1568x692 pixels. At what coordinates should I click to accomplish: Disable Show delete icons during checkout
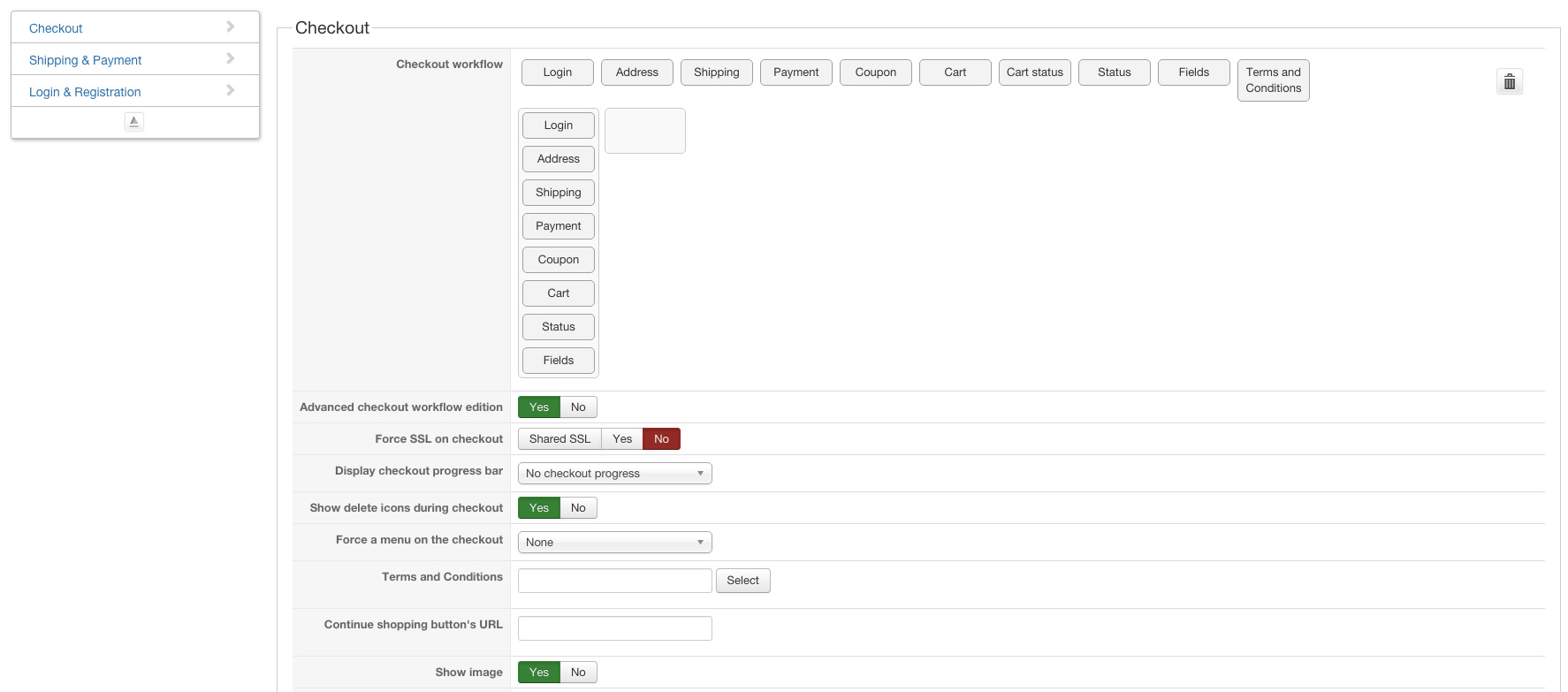(x=578, y=508)
